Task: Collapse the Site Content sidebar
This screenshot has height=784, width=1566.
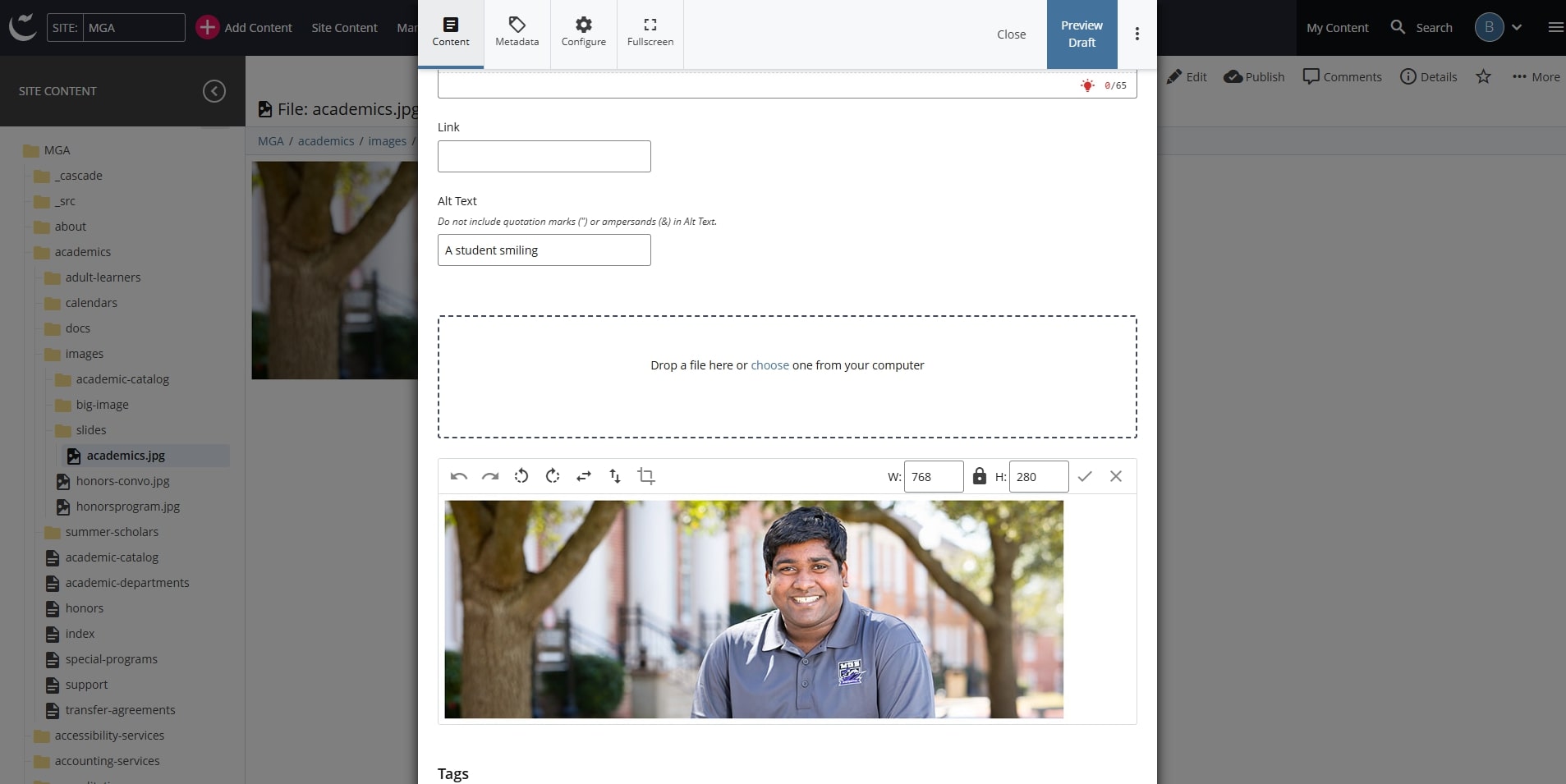Action: pos(214,91)
